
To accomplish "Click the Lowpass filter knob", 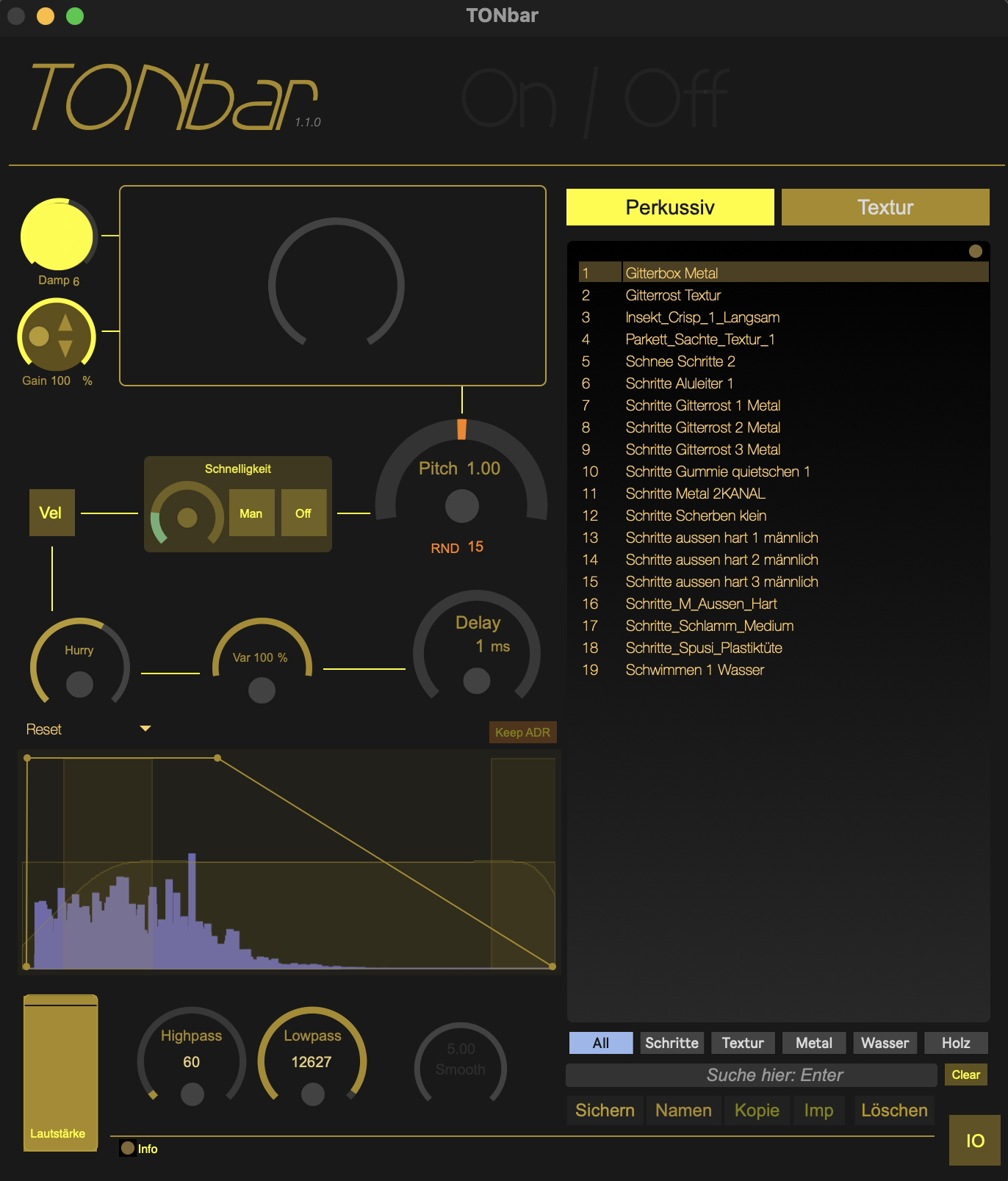I will coord(312,1094).
